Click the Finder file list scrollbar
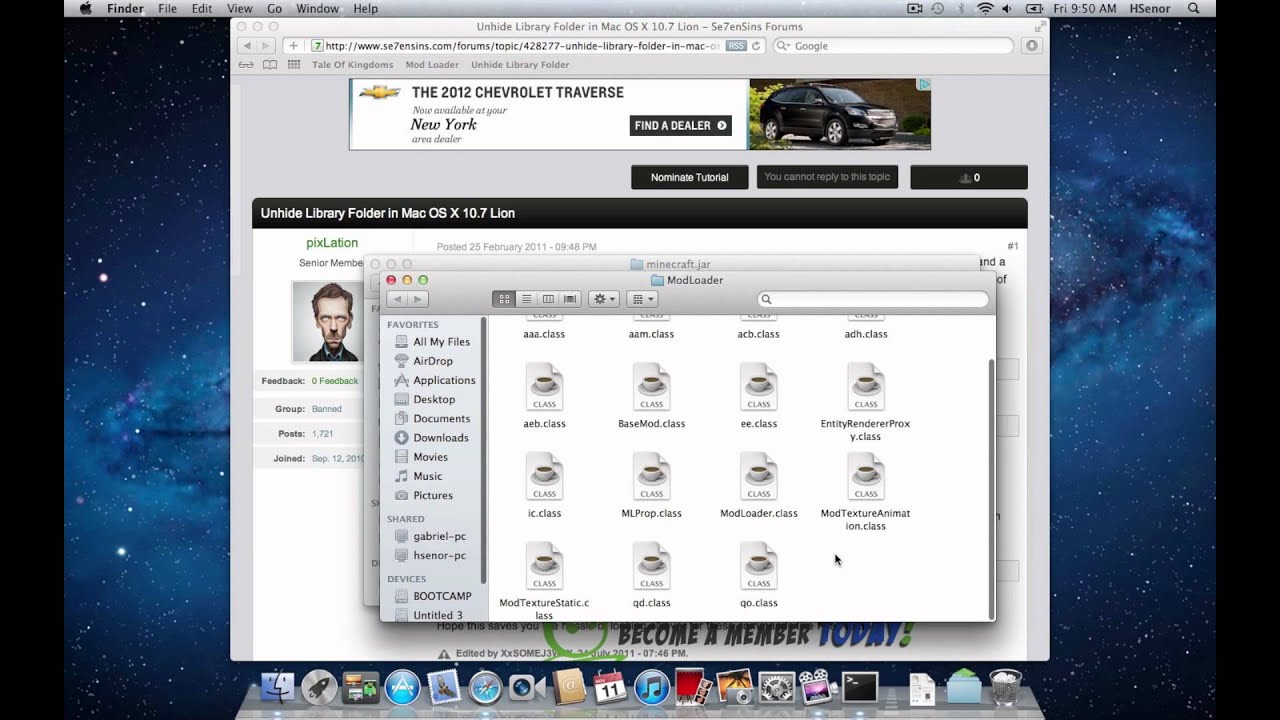This screenshot has width=1280, height=720. coord(992,490)
